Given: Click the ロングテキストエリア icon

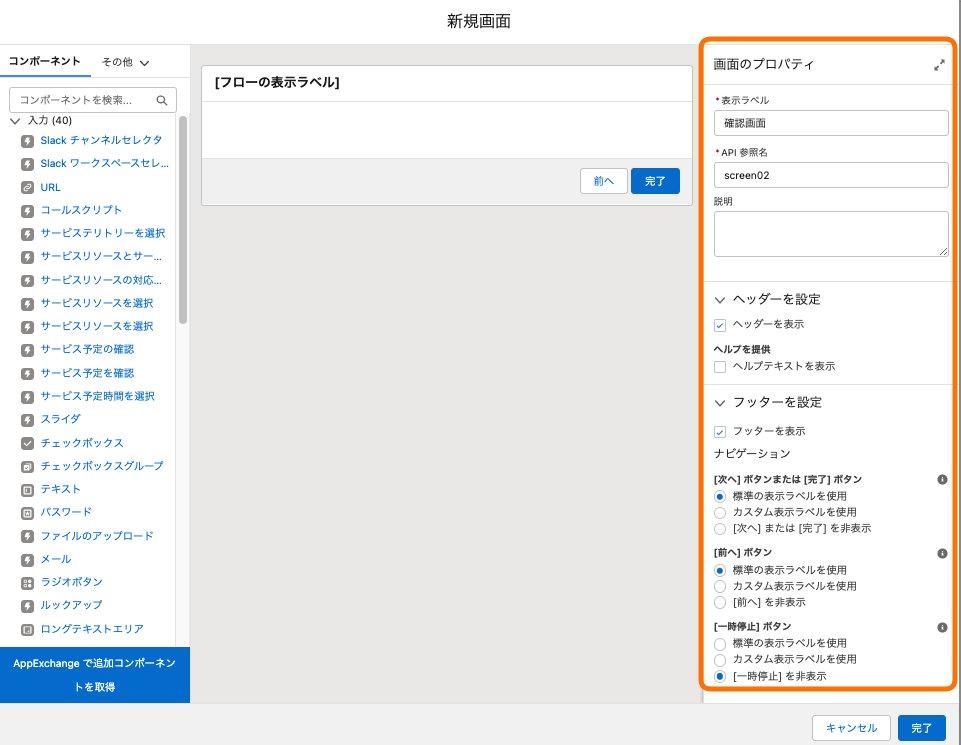Looking at the screenshot, I should (27, 630).
